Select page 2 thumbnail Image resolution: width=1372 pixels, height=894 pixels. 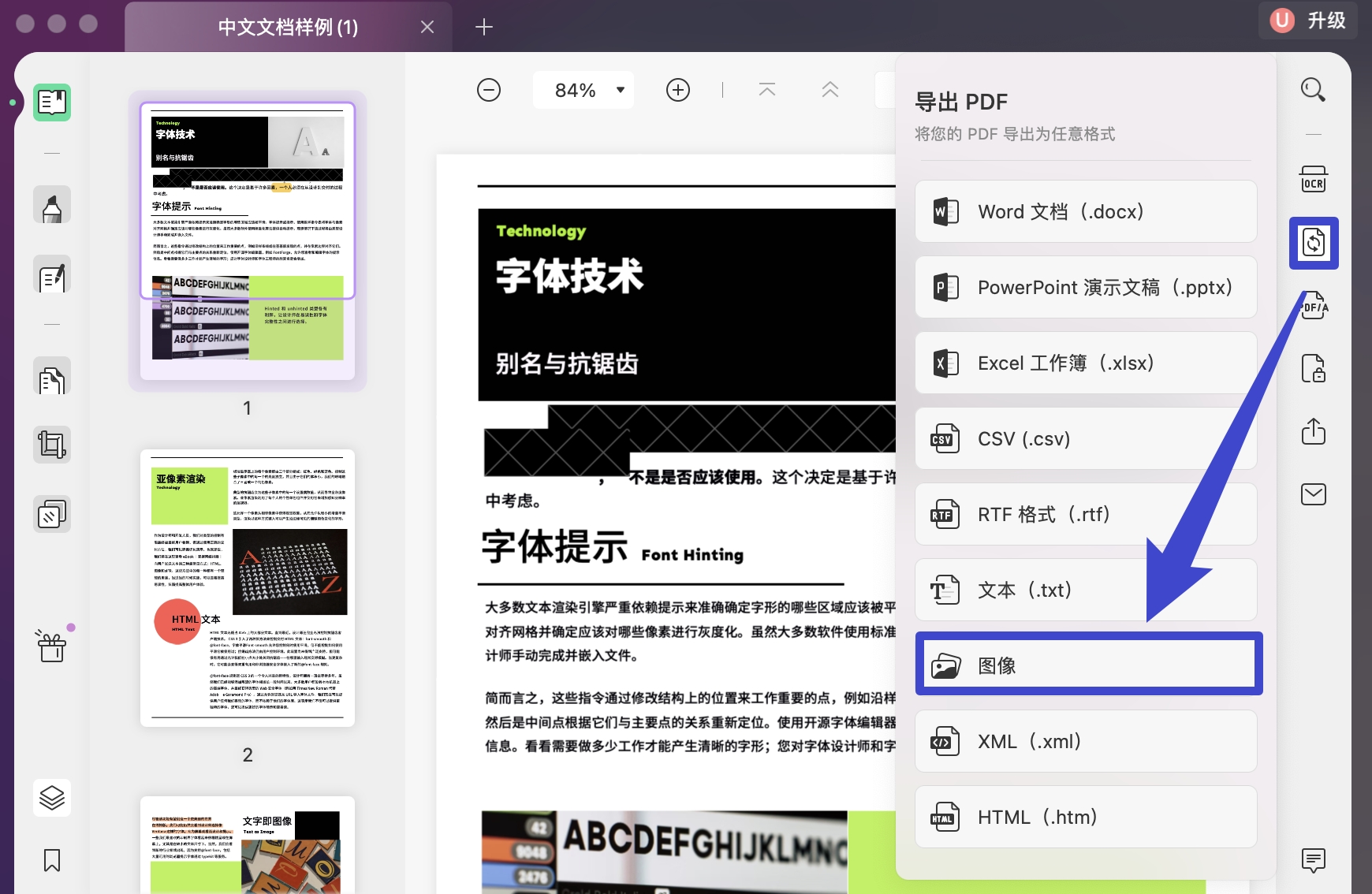[247, 588]
